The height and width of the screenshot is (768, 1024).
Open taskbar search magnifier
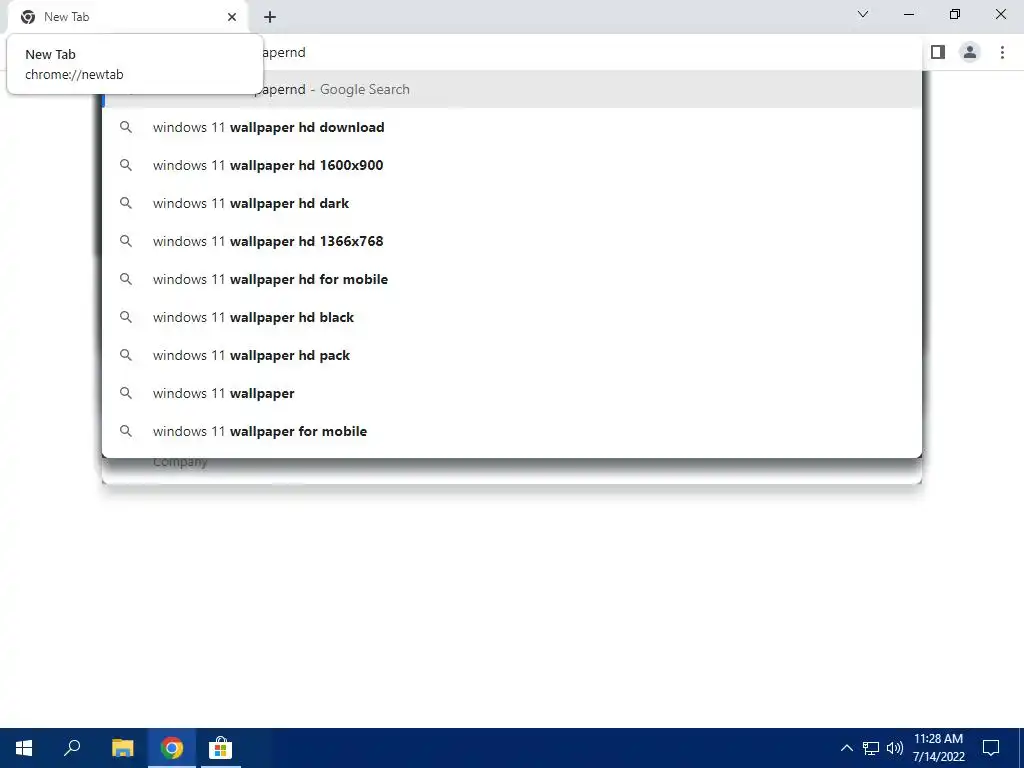tap(72, 748)
